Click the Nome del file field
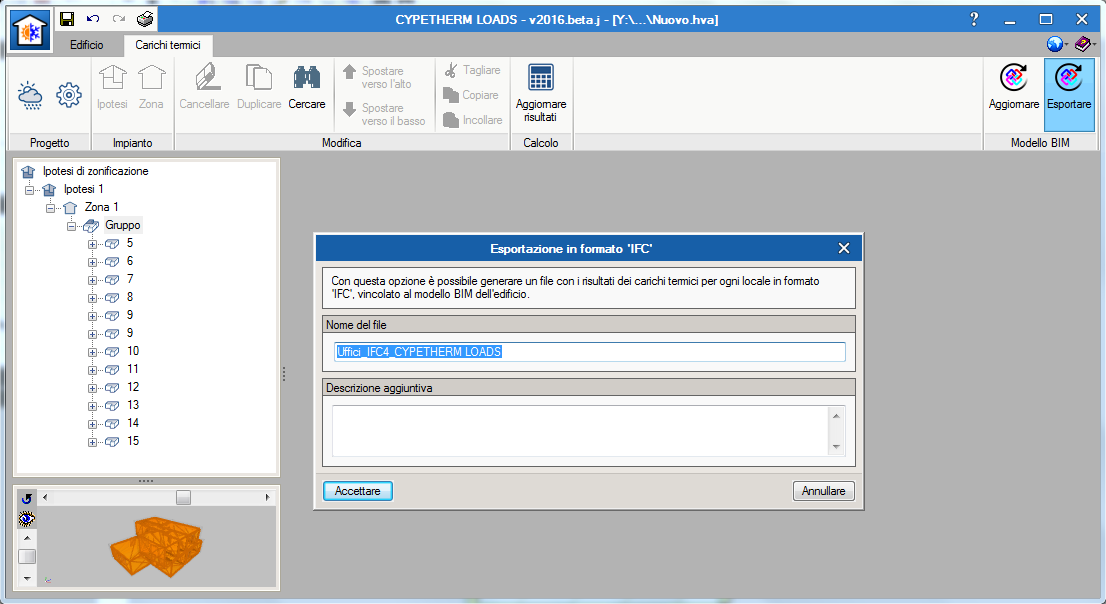The height and width of the screenshot is (604, 1106). coord(590,352)
